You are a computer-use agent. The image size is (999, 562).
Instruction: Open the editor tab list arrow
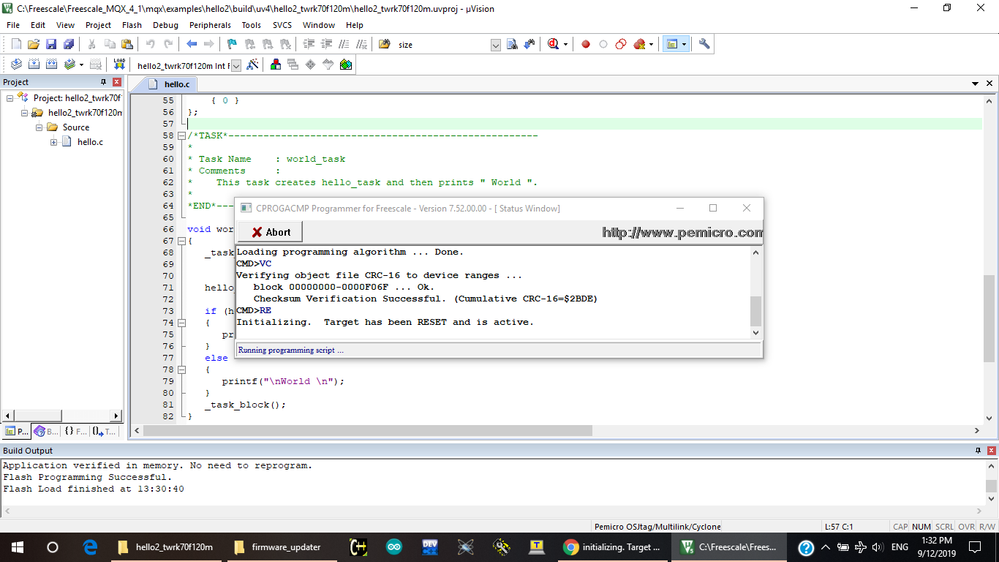click(x=975, y=83)
